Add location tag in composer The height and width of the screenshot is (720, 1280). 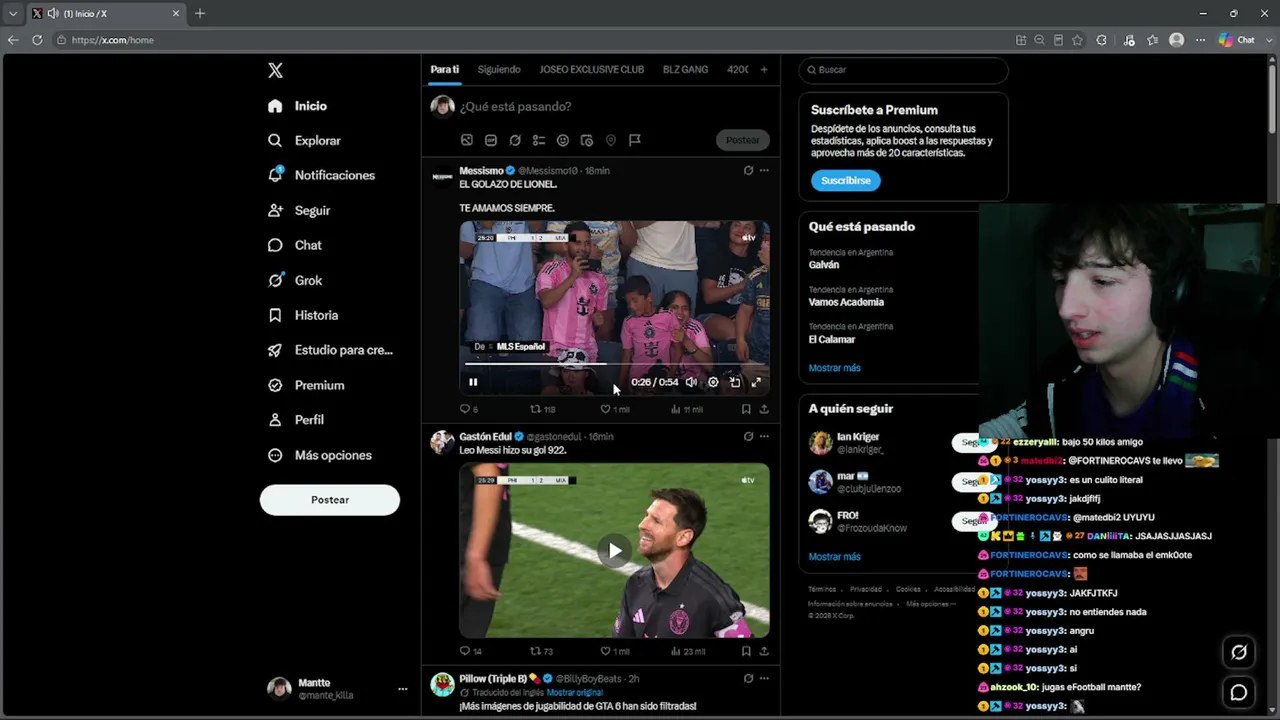click(x=611, y=141)
